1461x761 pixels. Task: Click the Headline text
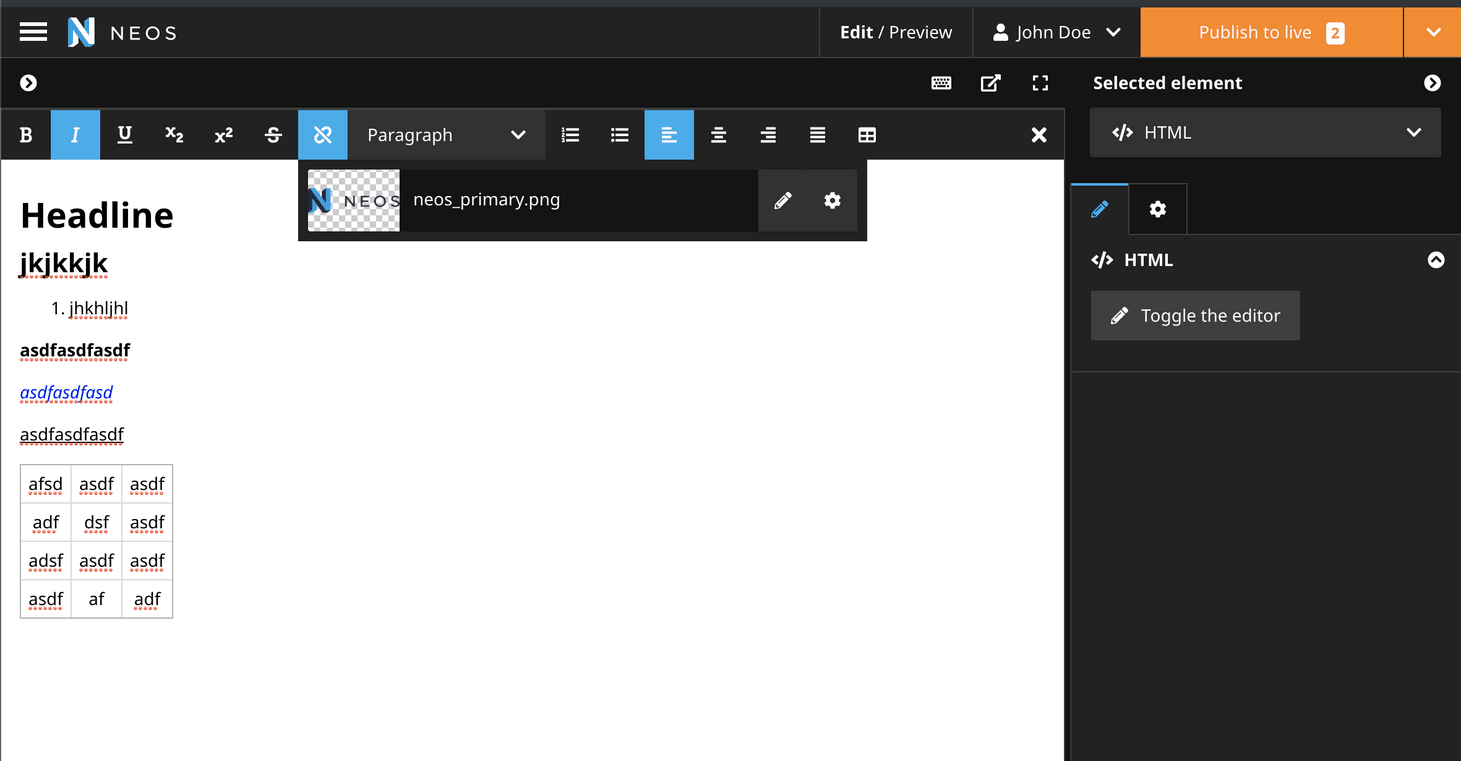point(97,215)
